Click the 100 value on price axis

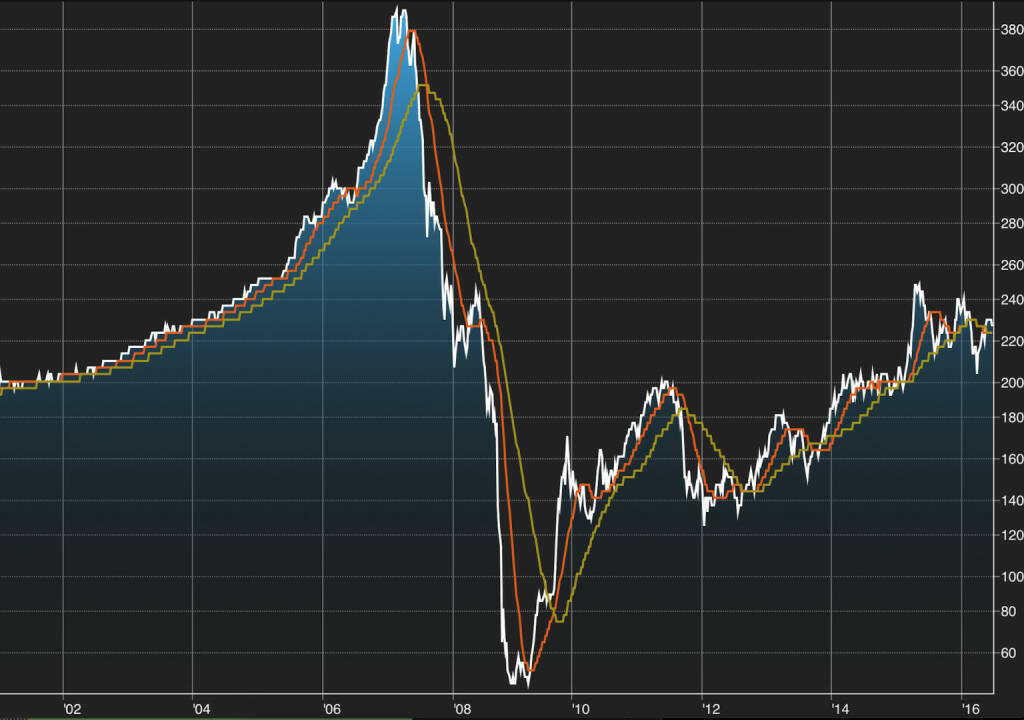[x=1010, y=577]
